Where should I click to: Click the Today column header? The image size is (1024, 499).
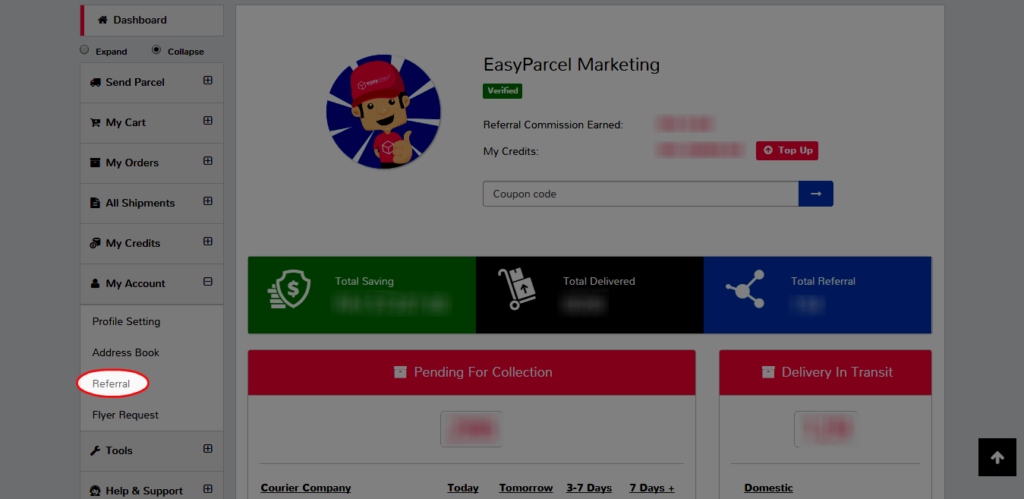tap(463, 488)
